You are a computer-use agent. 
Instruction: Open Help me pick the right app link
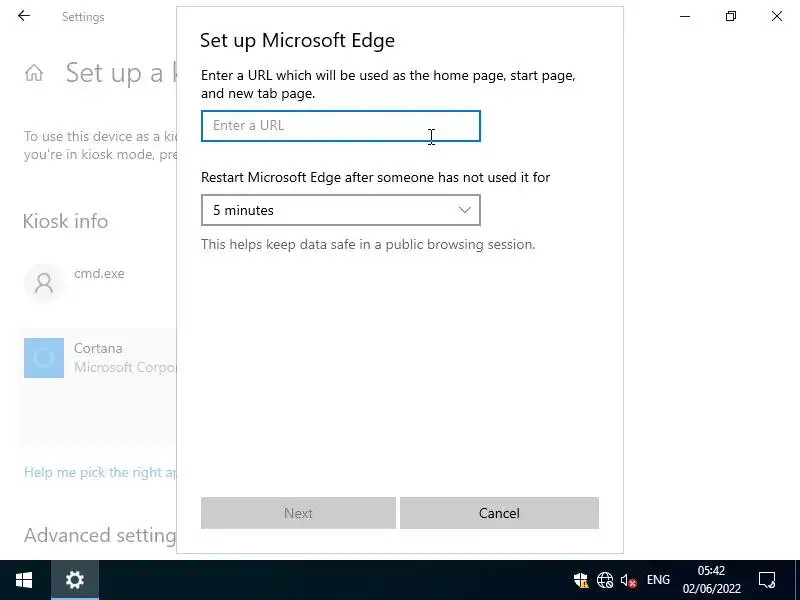coord(100,472)
